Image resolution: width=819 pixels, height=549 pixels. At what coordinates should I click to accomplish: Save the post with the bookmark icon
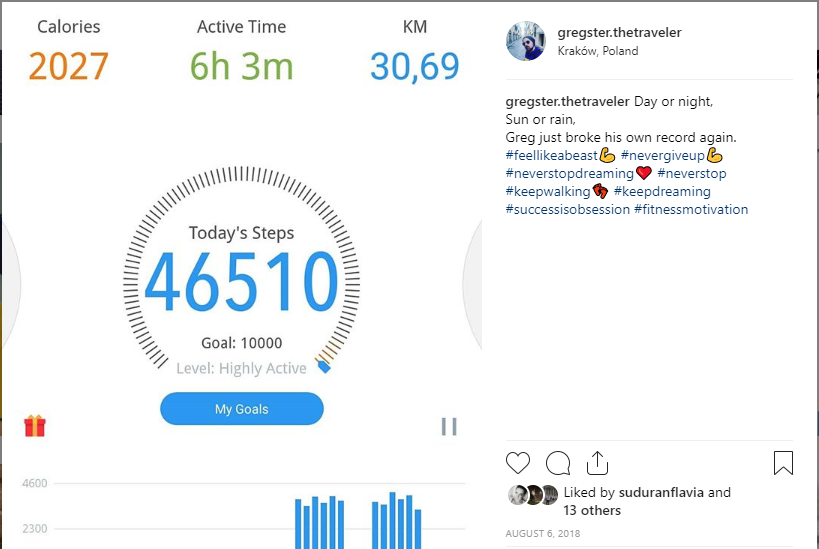click(x=783, y=463)
